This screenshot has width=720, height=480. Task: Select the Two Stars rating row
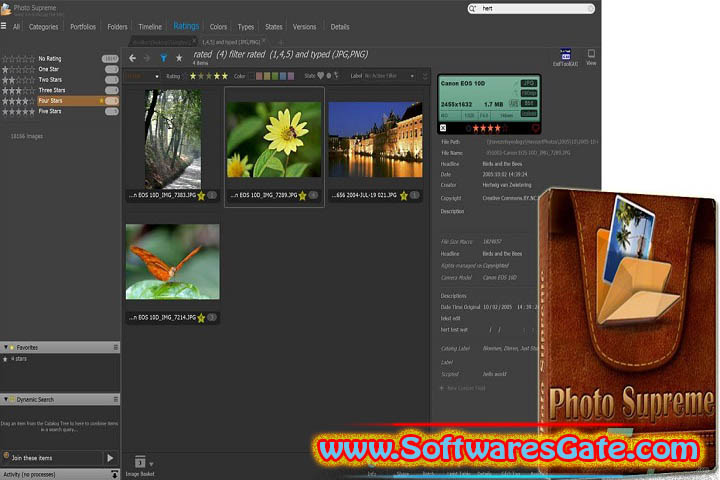click(x=60, y=80)
